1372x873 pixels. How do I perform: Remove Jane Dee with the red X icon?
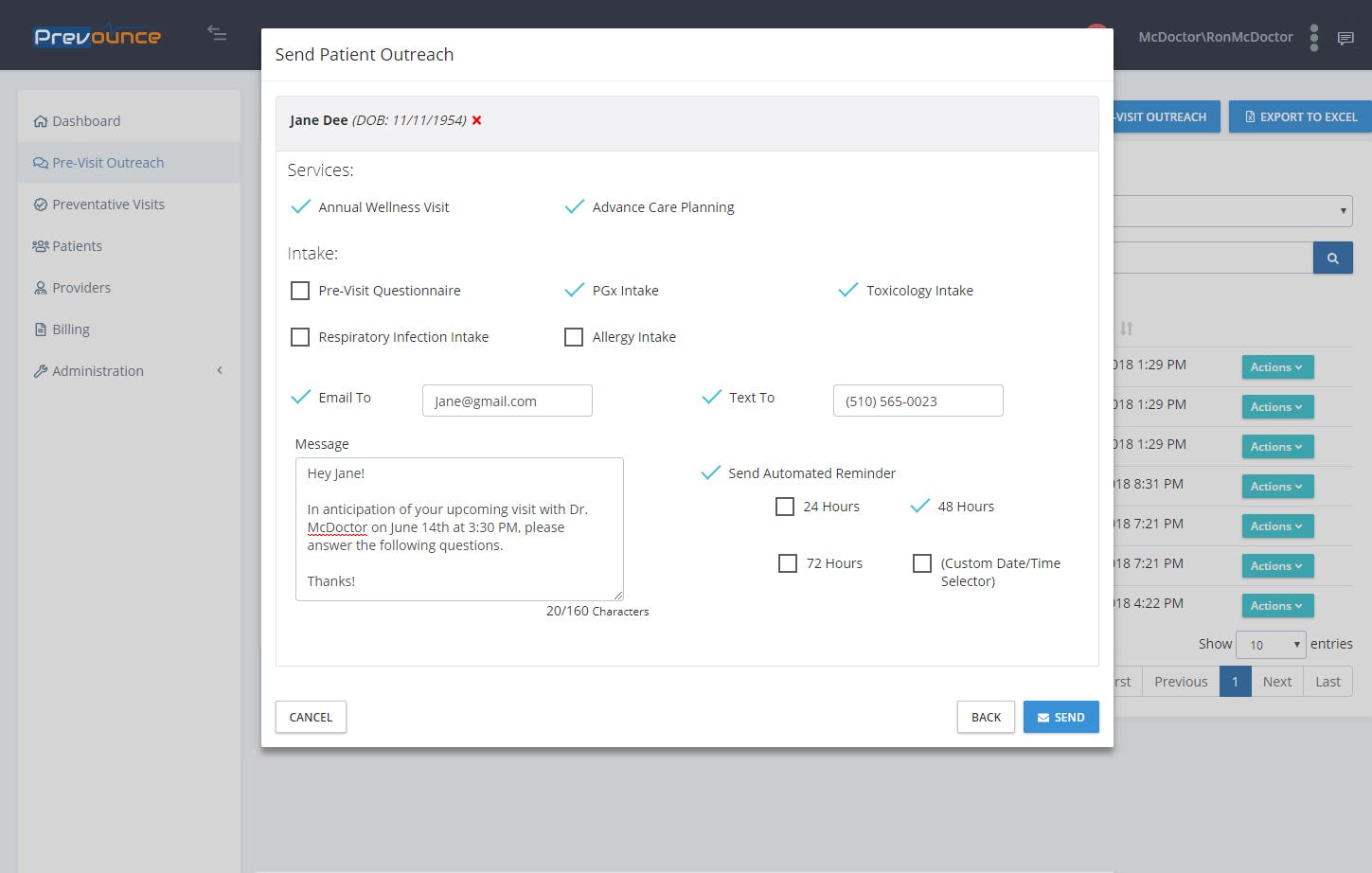pyautogui.click(x=476, y=120)
